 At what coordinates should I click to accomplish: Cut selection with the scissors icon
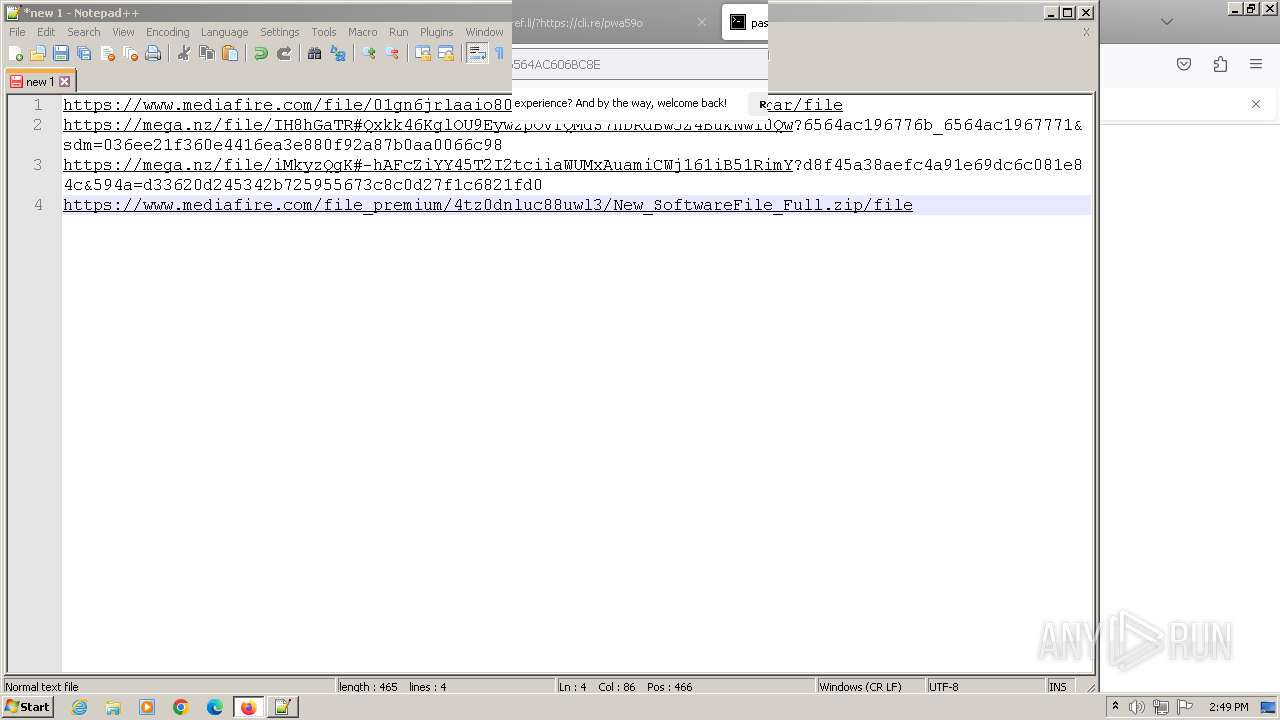[184, 54]
